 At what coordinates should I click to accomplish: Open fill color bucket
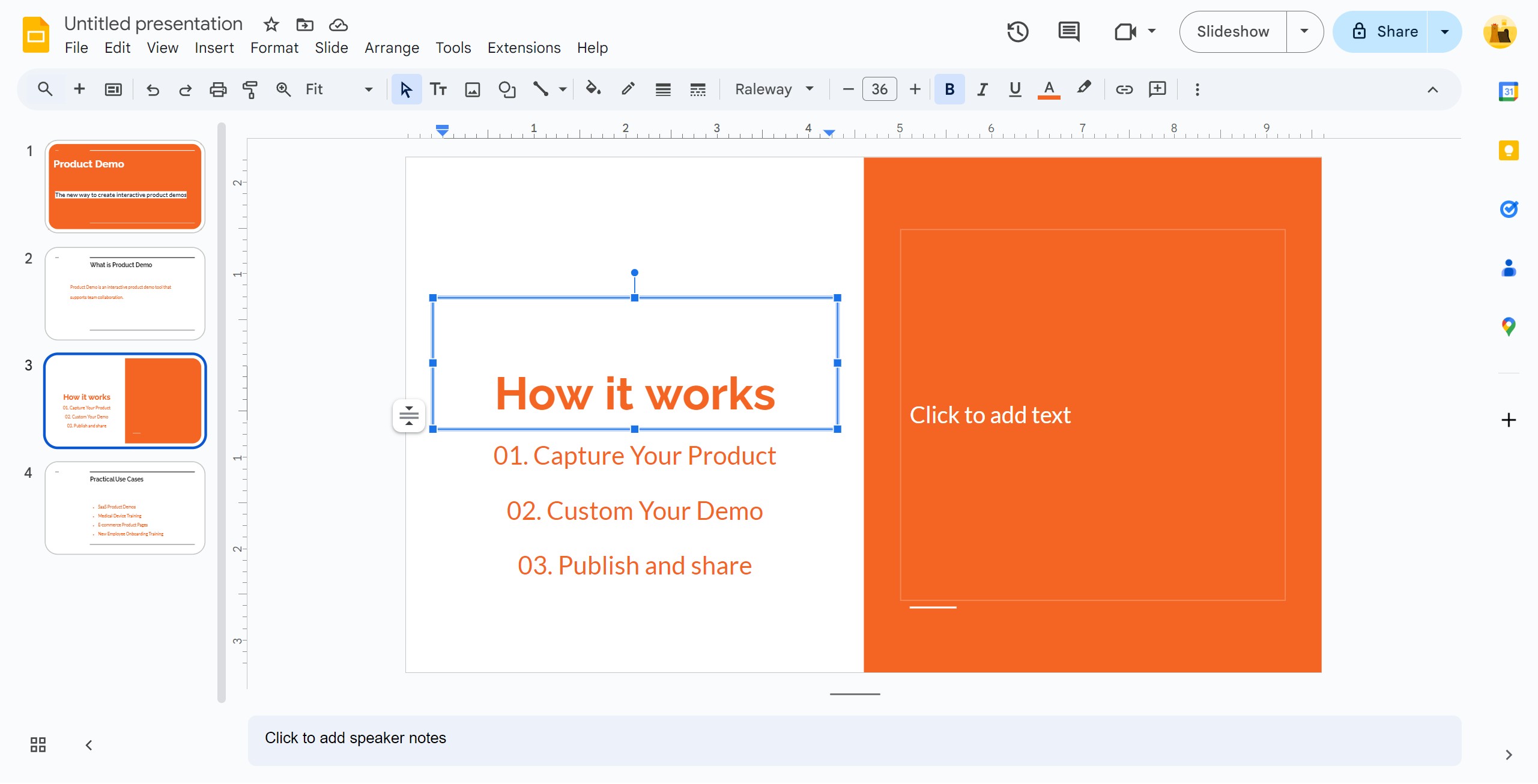593,89
